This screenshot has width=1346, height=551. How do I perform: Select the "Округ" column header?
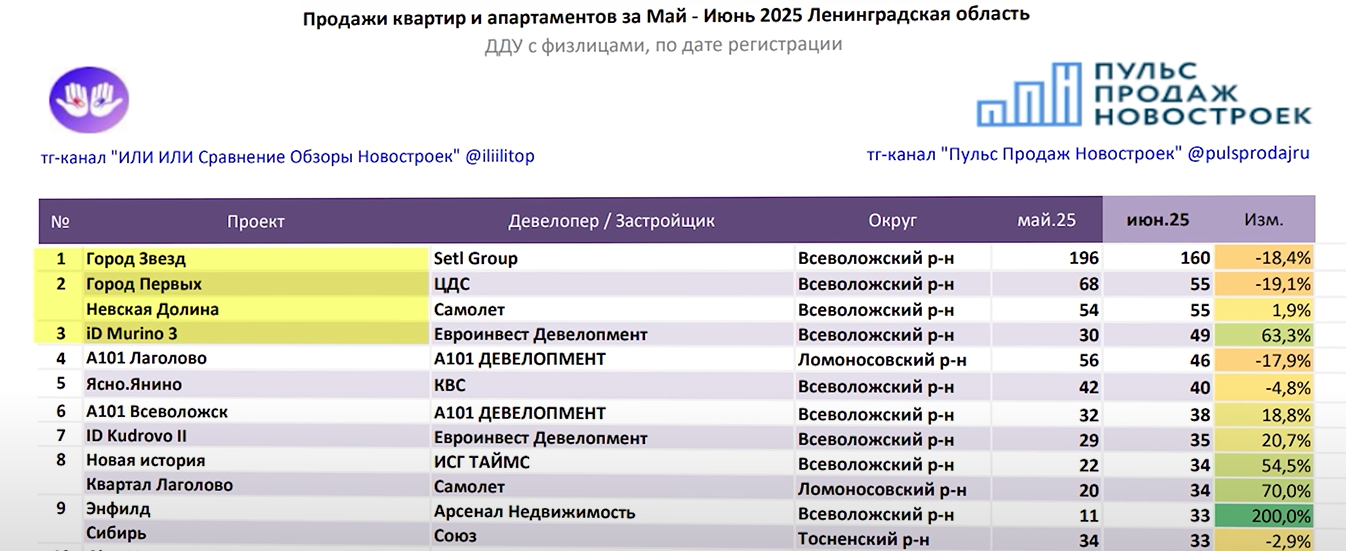tap(893, 221)
